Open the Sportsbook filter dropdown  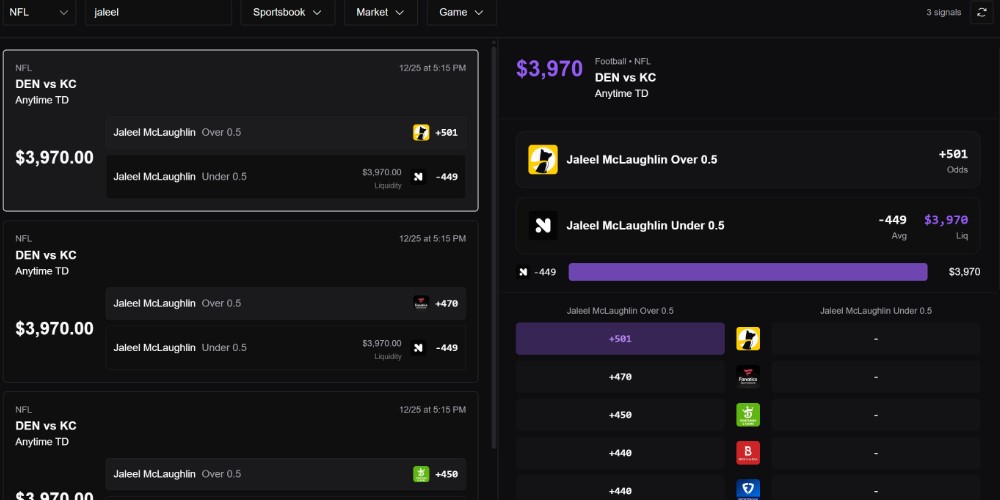coord(288,12)
